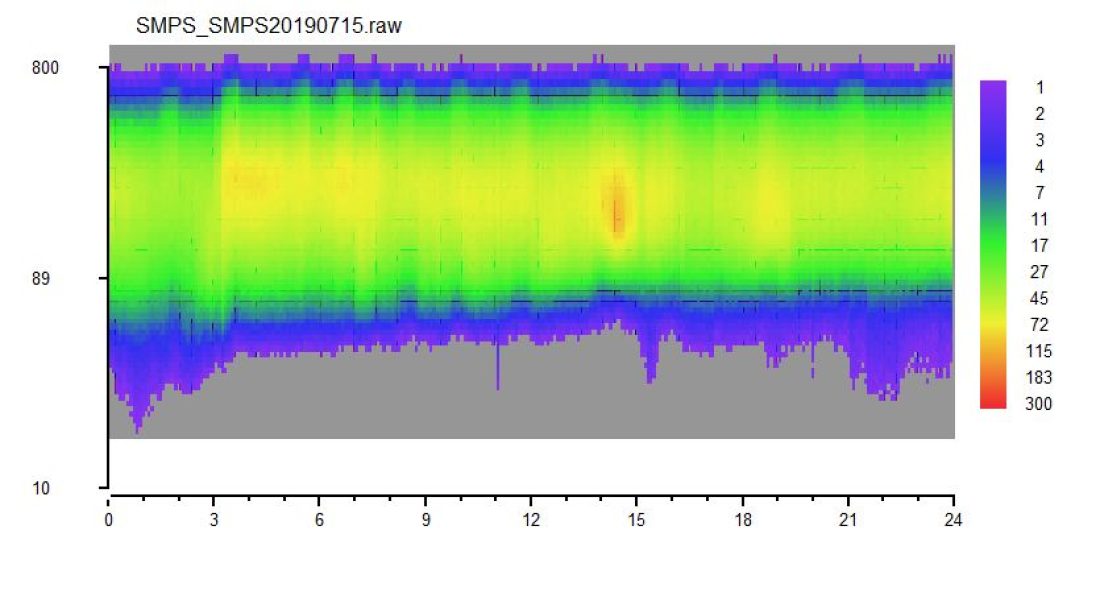Click the legend value 300

(1039, 404)
